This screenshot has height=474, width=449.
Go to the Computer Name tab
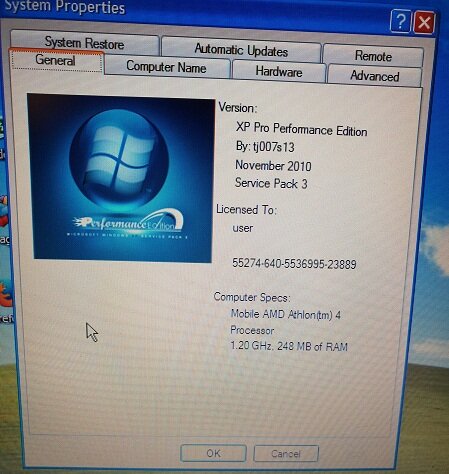point(166,67)
